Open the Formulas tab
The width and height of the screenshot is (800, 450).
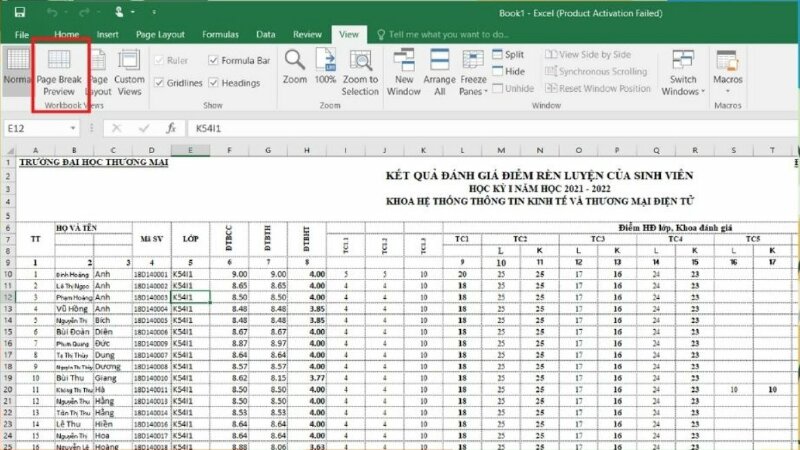[x=220, y=35]
